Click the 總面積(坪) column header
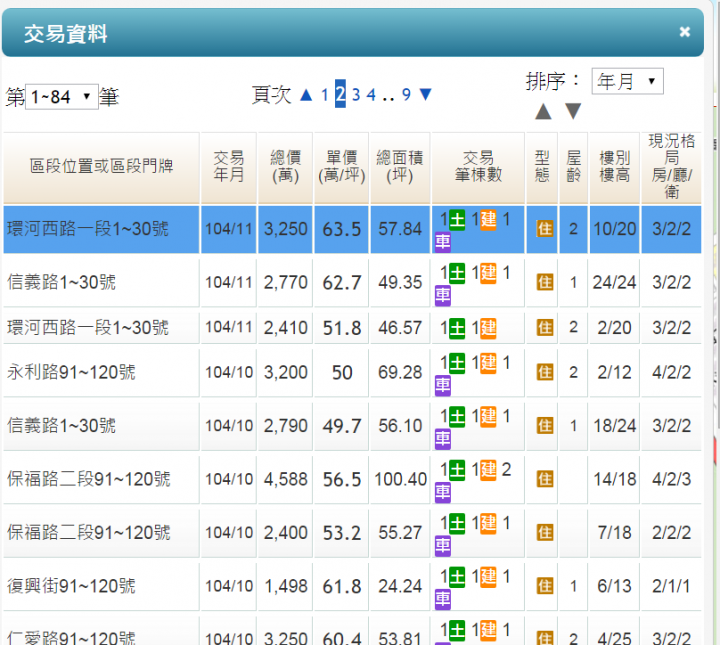Viewport: 720px width, 645px height. click(400, 168)
